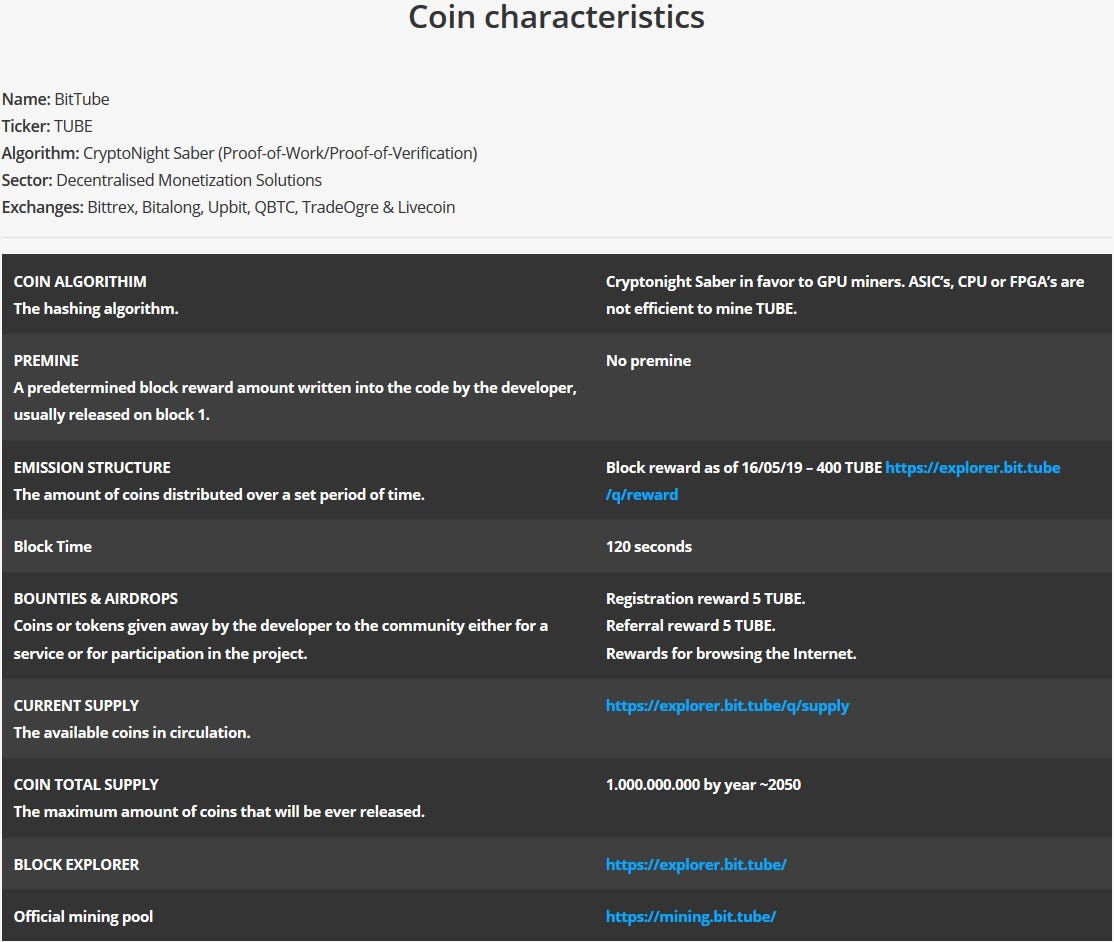Open the explorer.bit.tube/q/supply link

pos(727,705)
